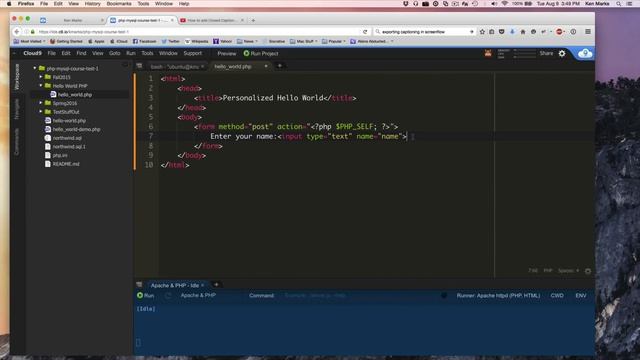Image resolution: width=640 pixels, height=360 pixels.
Task: Open the php.ini file
Action: coord(60,155)
